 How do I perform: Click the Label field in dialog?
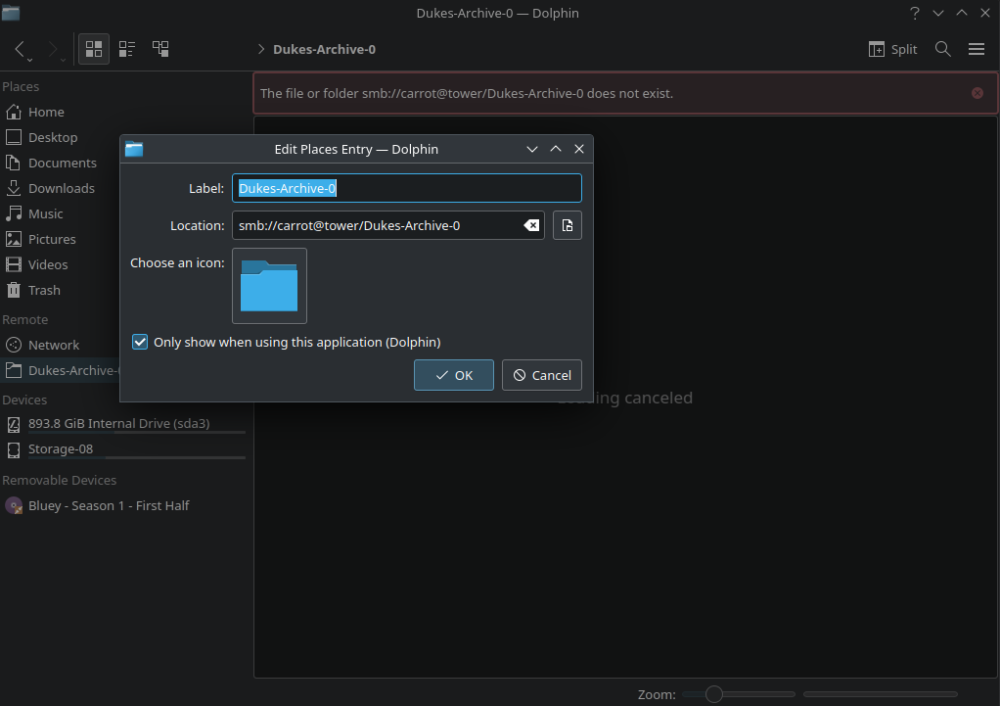point(407,188)
